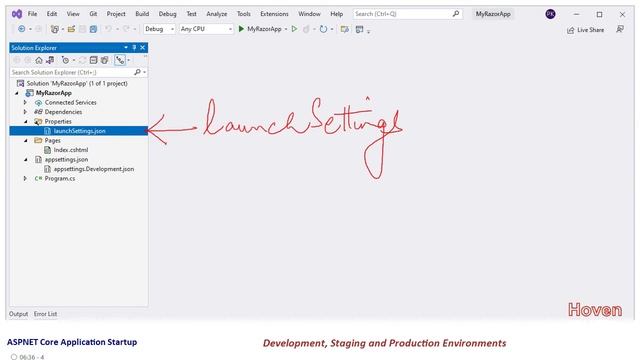Click the Collapse All icon in Solution Explorer

(x=93, y=60)
